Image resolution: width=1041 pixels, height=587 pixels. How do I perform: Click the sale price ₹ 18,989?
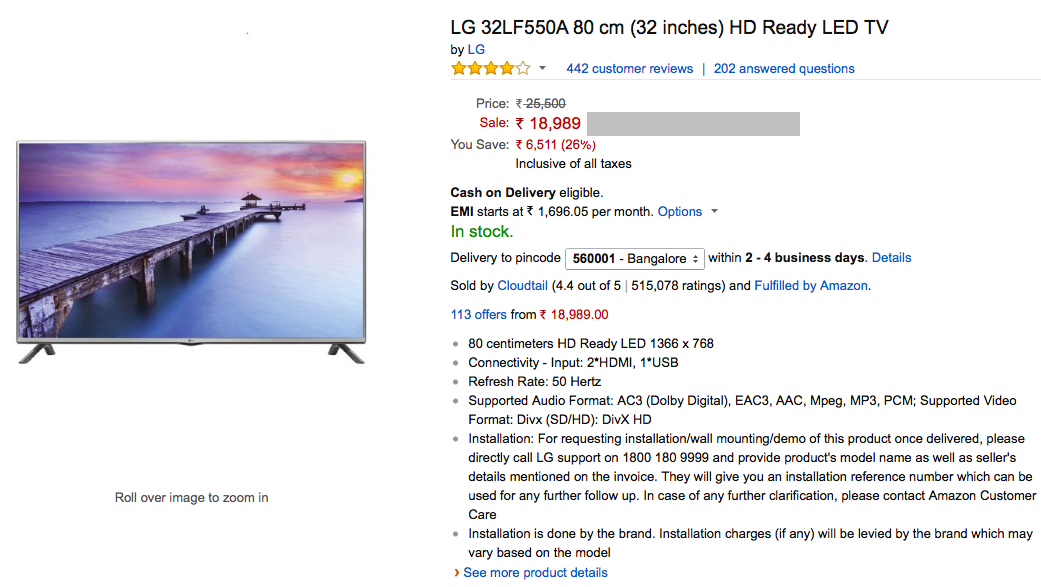pyautogui.click(x=548, y=124)
